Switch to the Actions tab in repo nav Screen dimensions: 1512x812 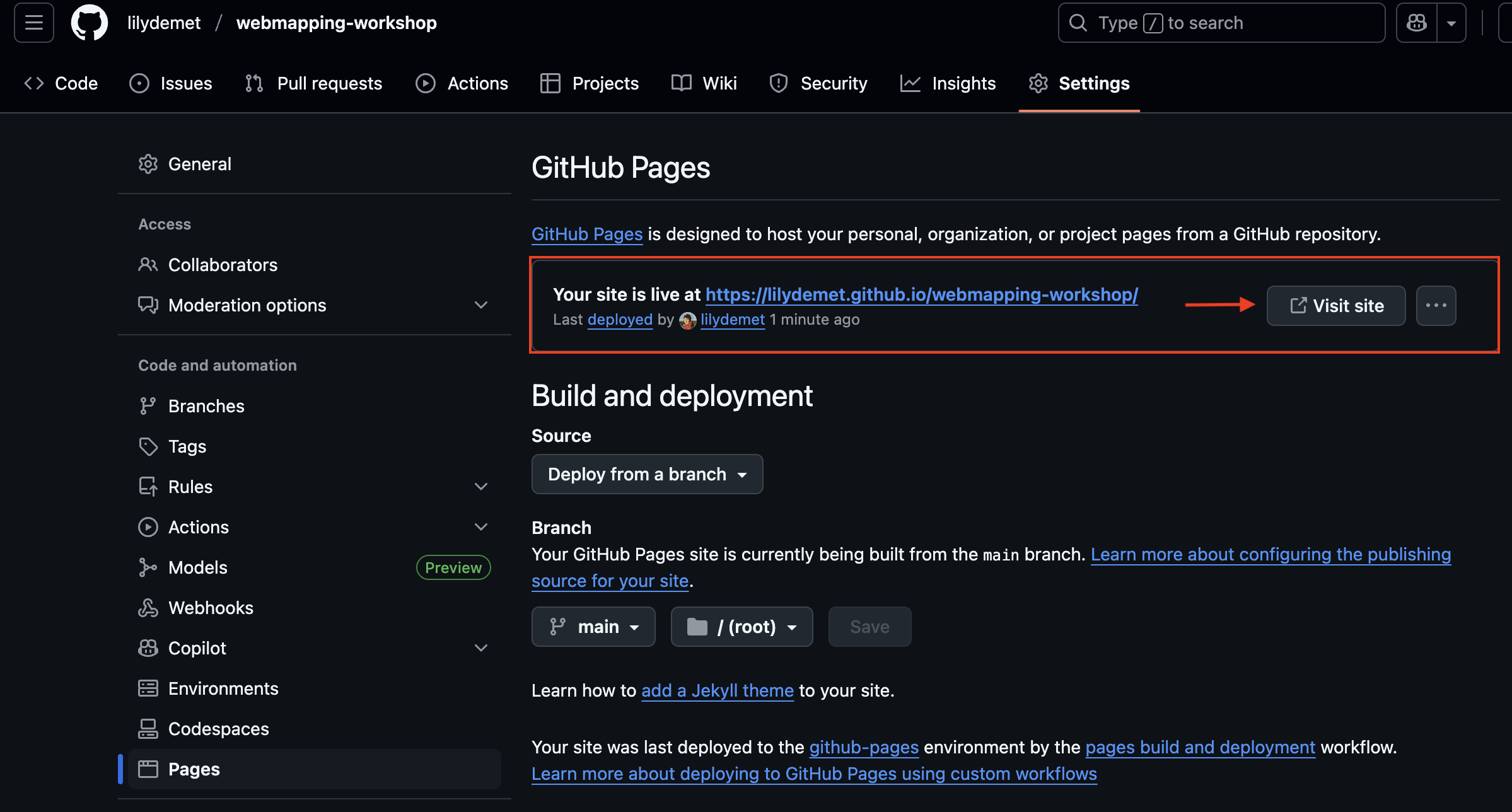coord(462,83)
